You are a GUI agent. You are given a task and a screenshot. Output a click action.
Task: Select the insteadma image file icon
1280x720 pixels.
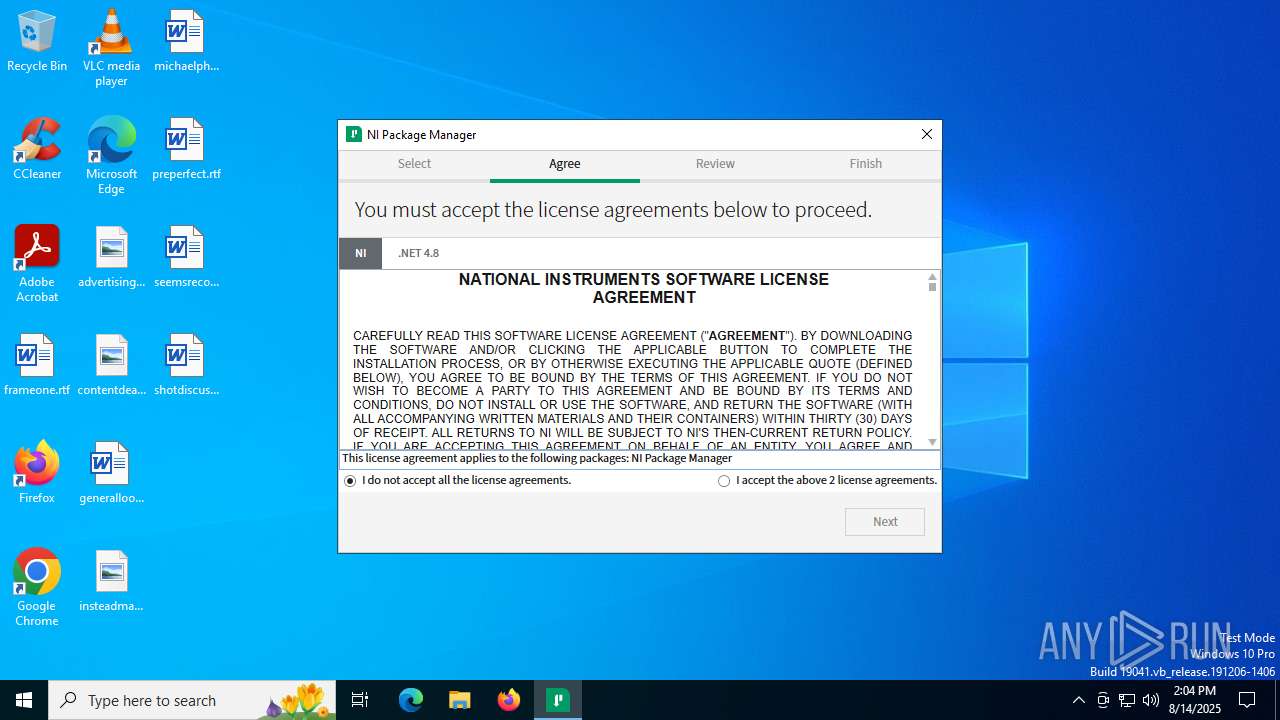(111, 581)
